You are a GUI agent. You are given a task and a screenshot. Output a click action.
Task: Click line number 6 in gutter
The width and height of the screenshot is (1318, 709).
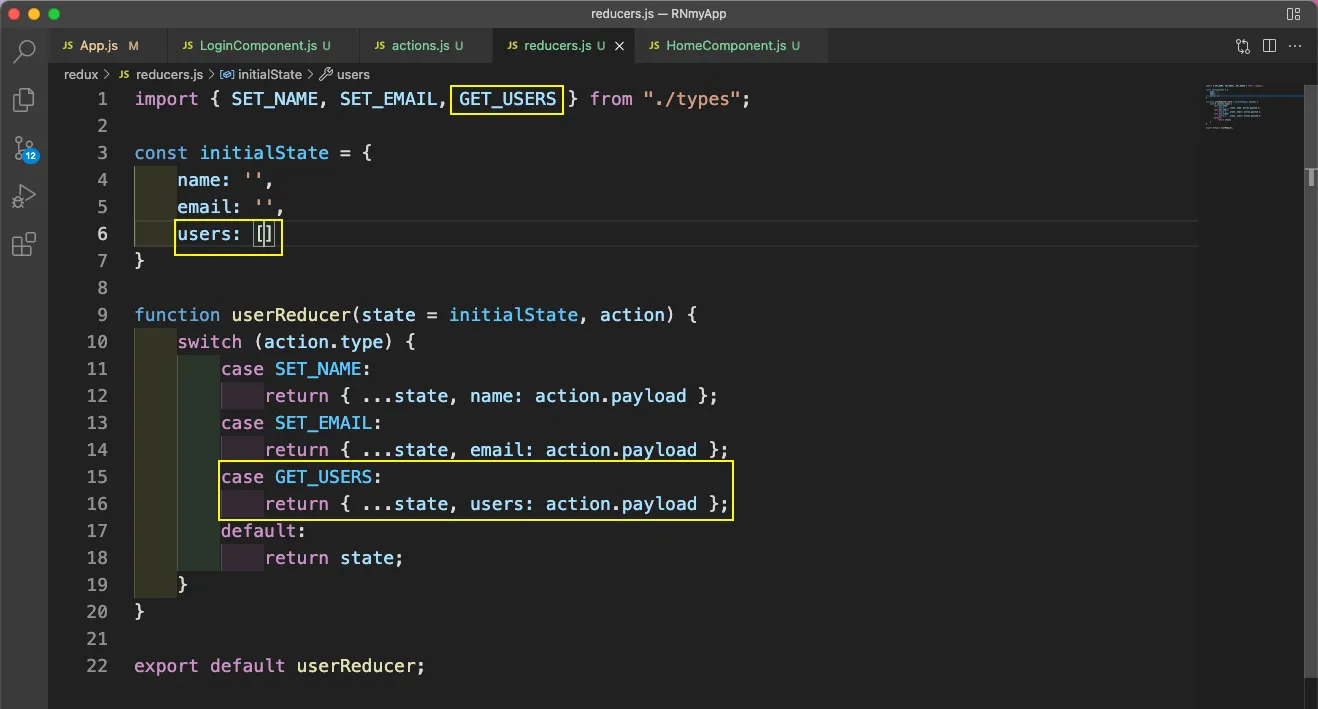pyautogui.click(x=101, y=234)
